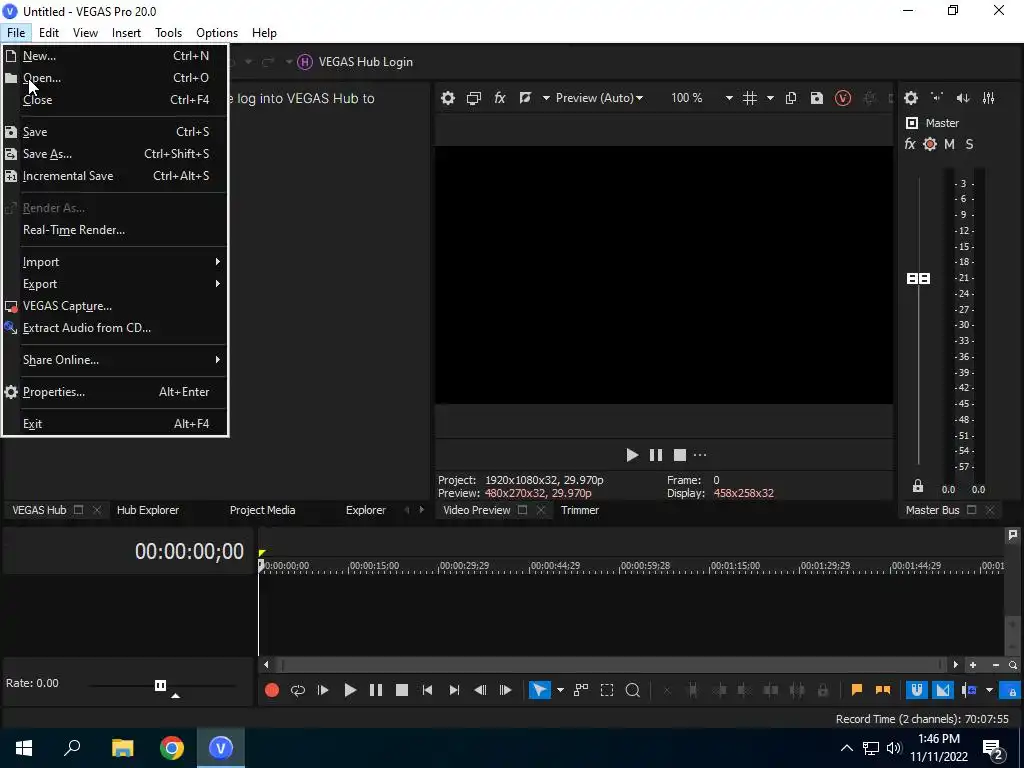Toggle overlays grid icon in preview
1024x768 pixels.
click(x=750, y=98)
